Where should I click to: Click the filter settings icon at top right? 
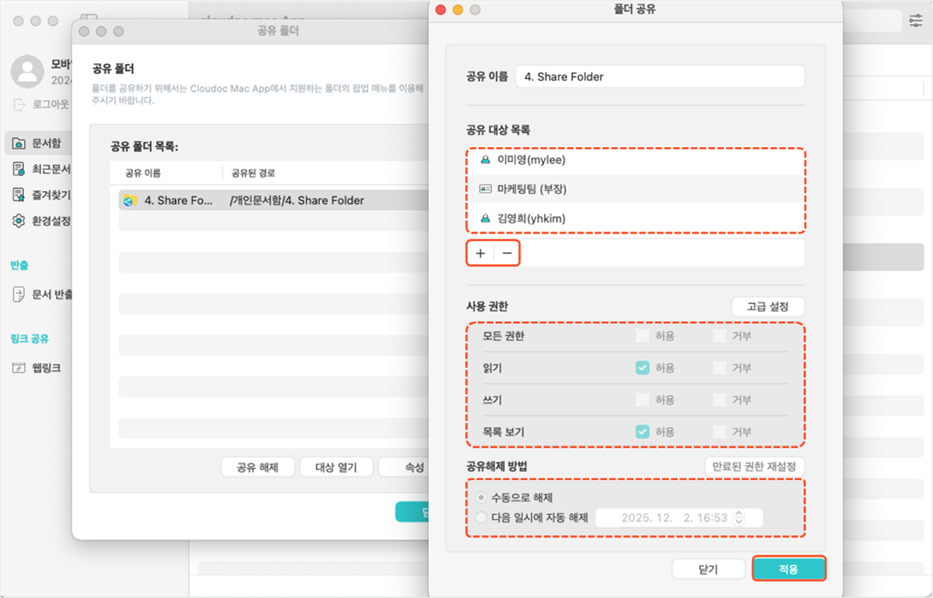[916, 20]
